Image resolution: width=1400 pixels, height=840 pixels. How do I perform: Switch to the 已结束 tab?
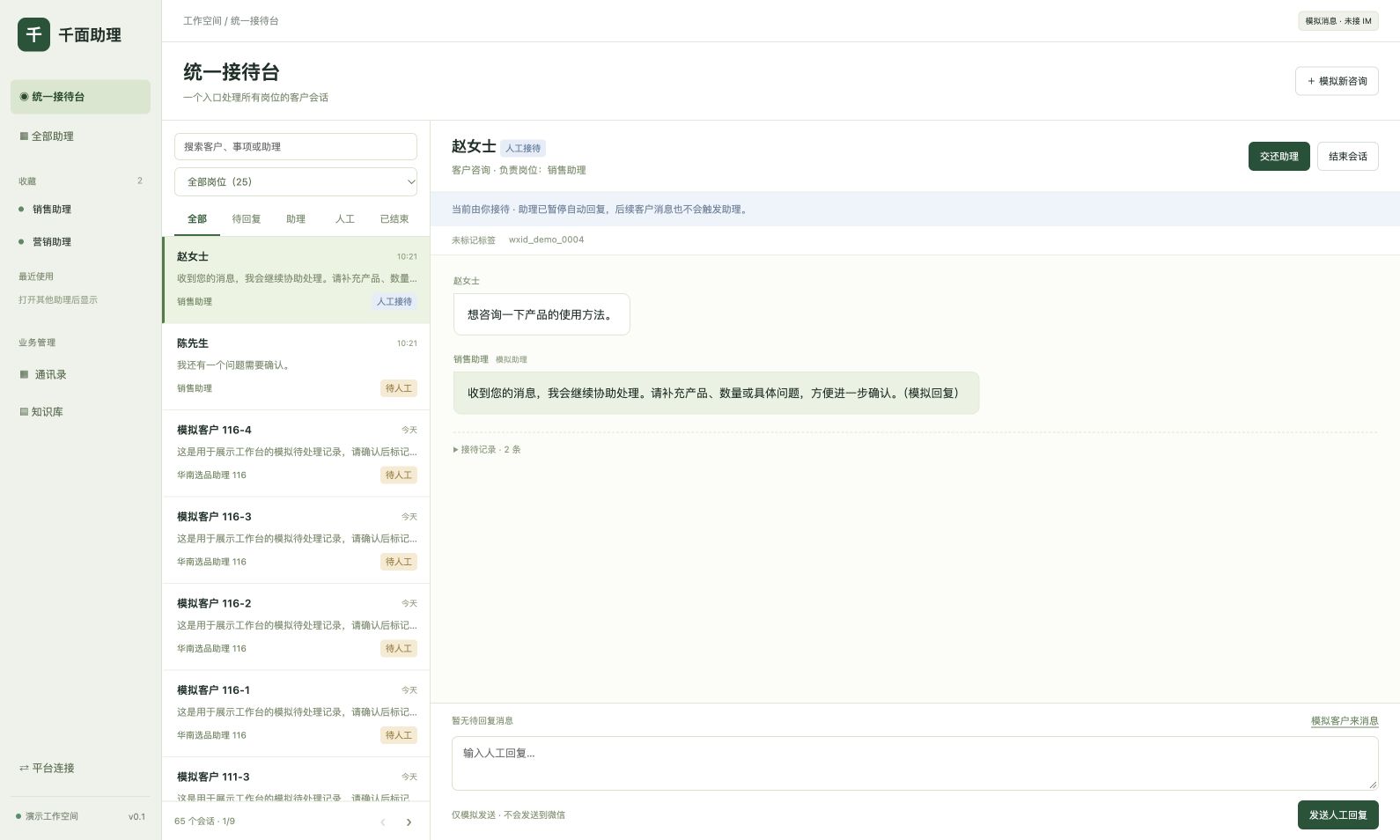pos(394,219)
